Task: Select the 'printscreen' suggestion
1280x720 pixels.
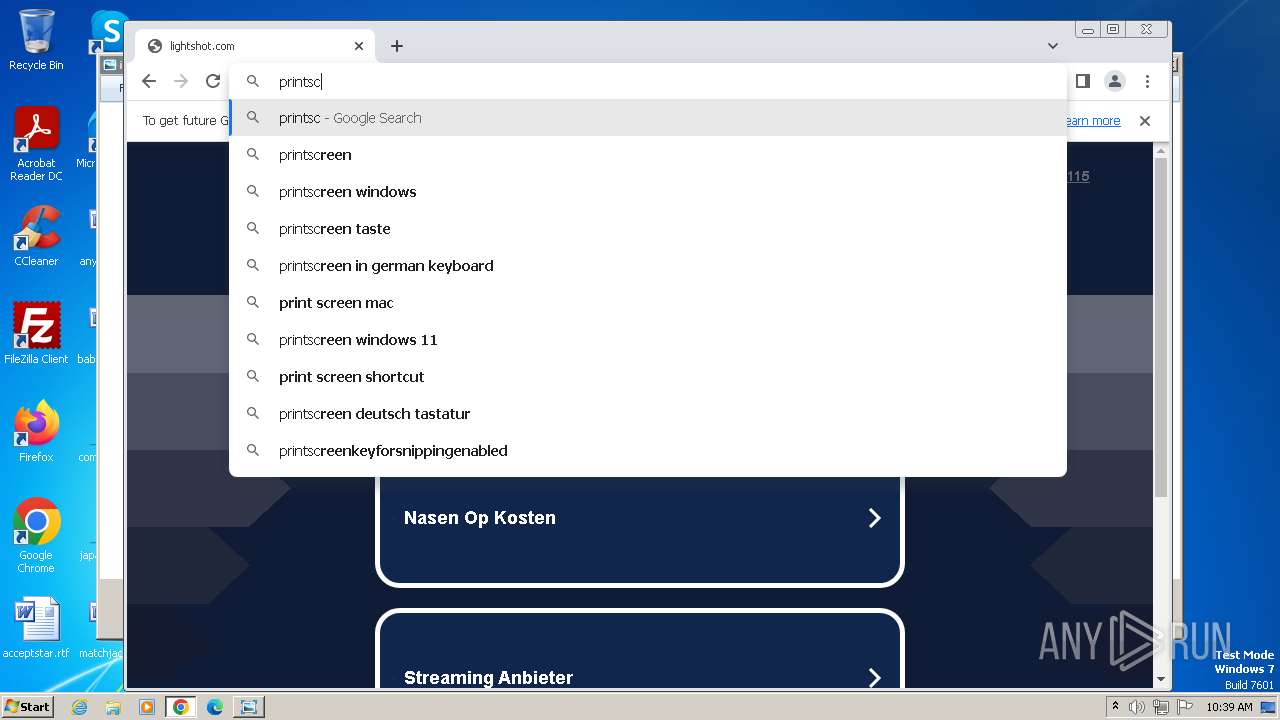Action: 648,155
